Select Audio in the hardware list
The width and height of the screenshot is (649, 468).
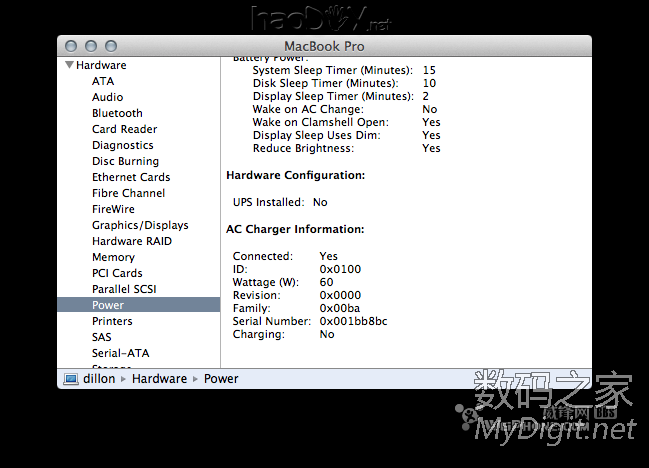click(108, 97)
